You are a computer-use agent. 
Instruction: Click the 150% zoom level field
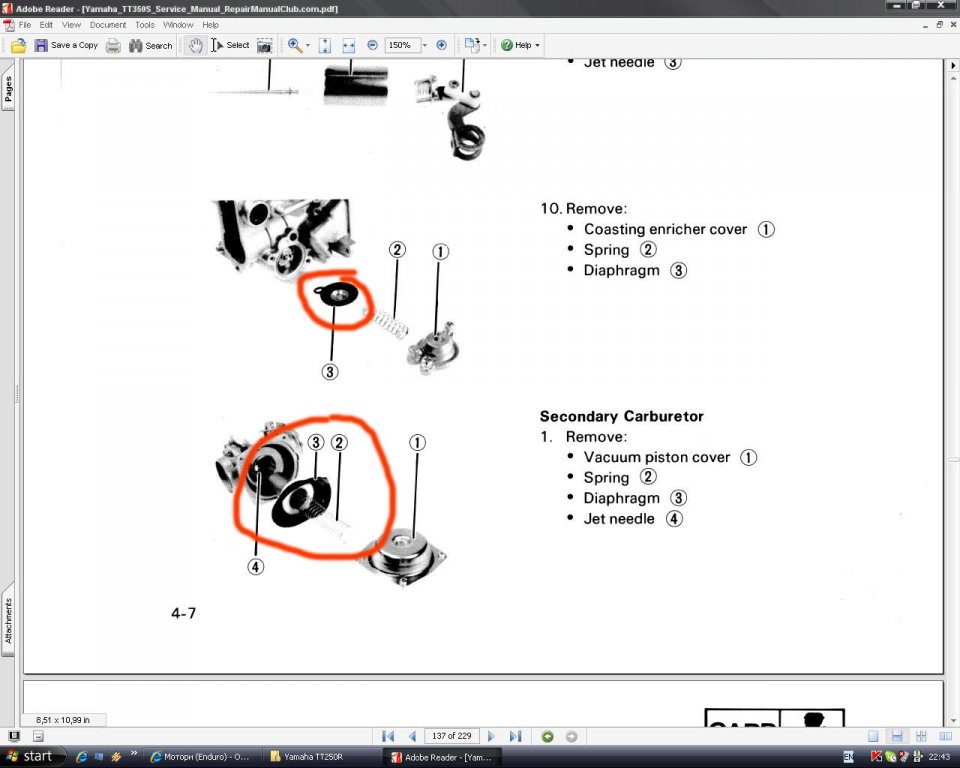pos(402,45)
